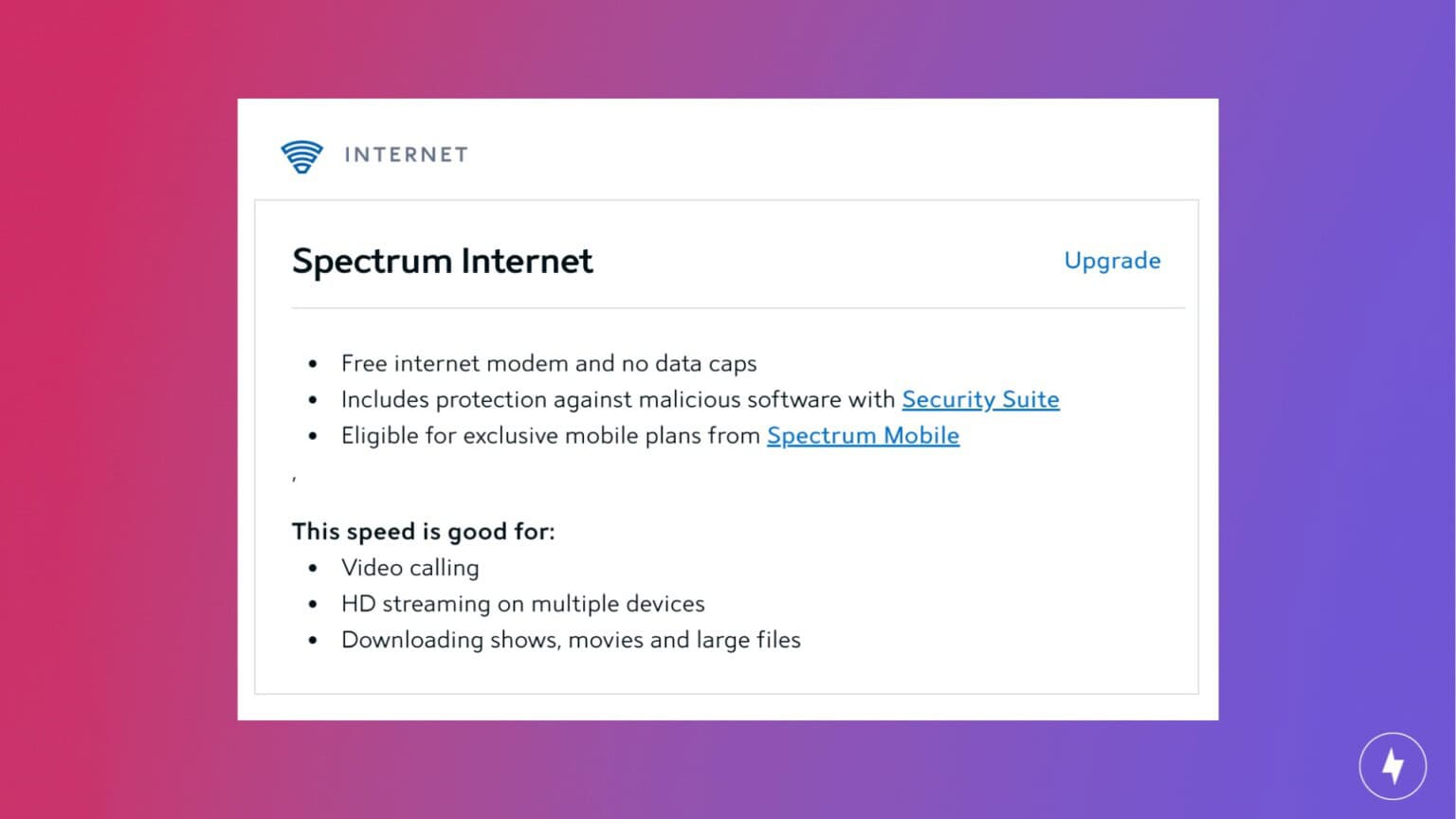Select the HD streaming bullet point
This screenshot has width=1456, height=819.
522,603
